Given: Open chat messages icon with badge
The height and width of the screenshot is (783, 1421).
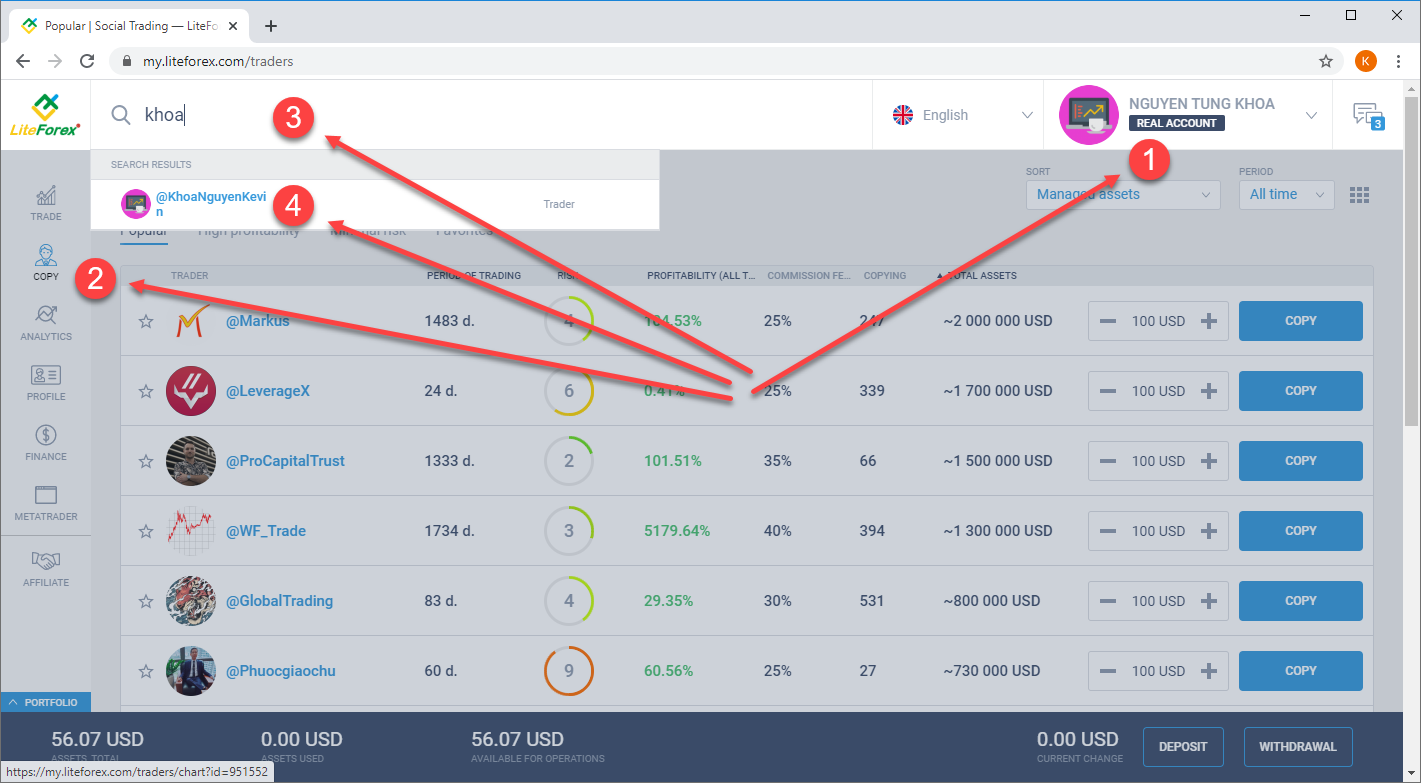Looking at the screenshot, I should (1367, 115).
